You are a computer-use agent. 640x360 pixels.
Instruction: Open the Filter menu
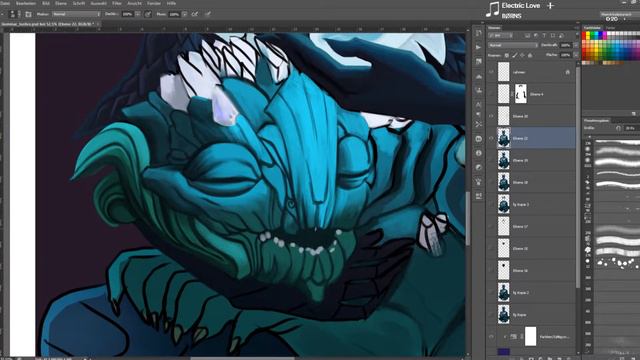pos(117,3)
